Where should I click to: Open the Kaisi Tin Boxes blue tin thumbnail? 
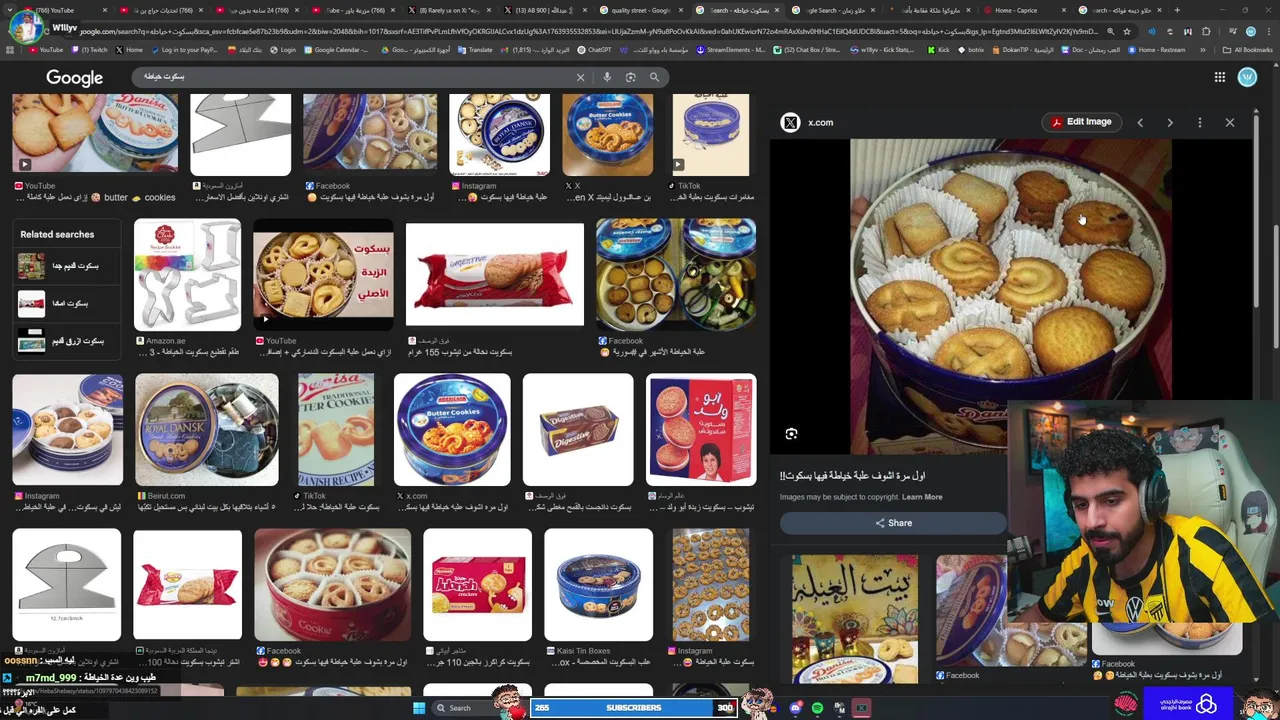(598, 585)
